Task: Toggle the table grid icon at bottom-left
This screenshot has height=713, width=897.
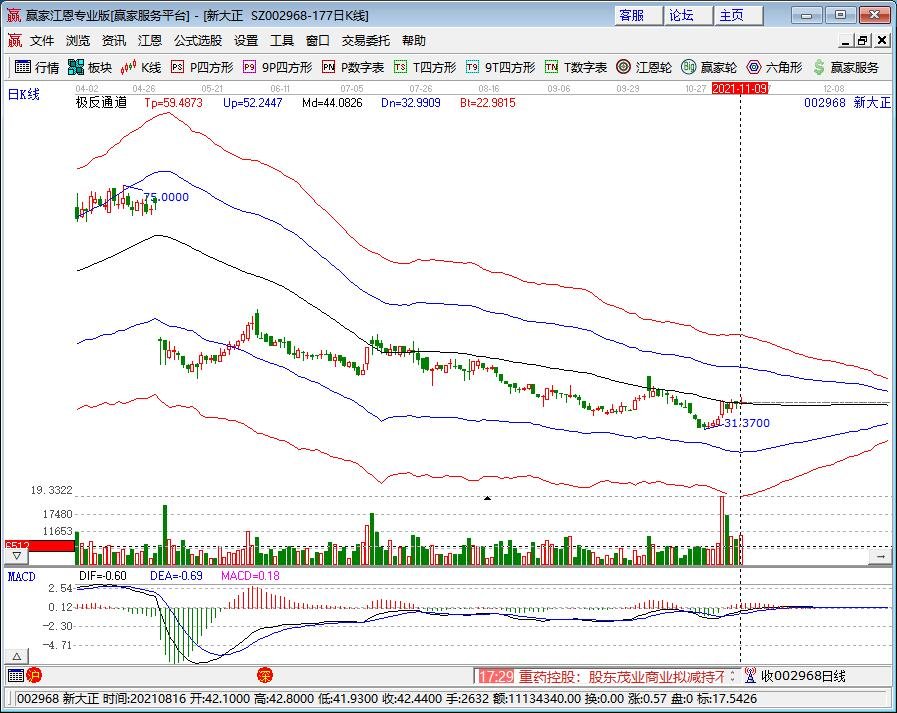Action: tap(14, 676)
